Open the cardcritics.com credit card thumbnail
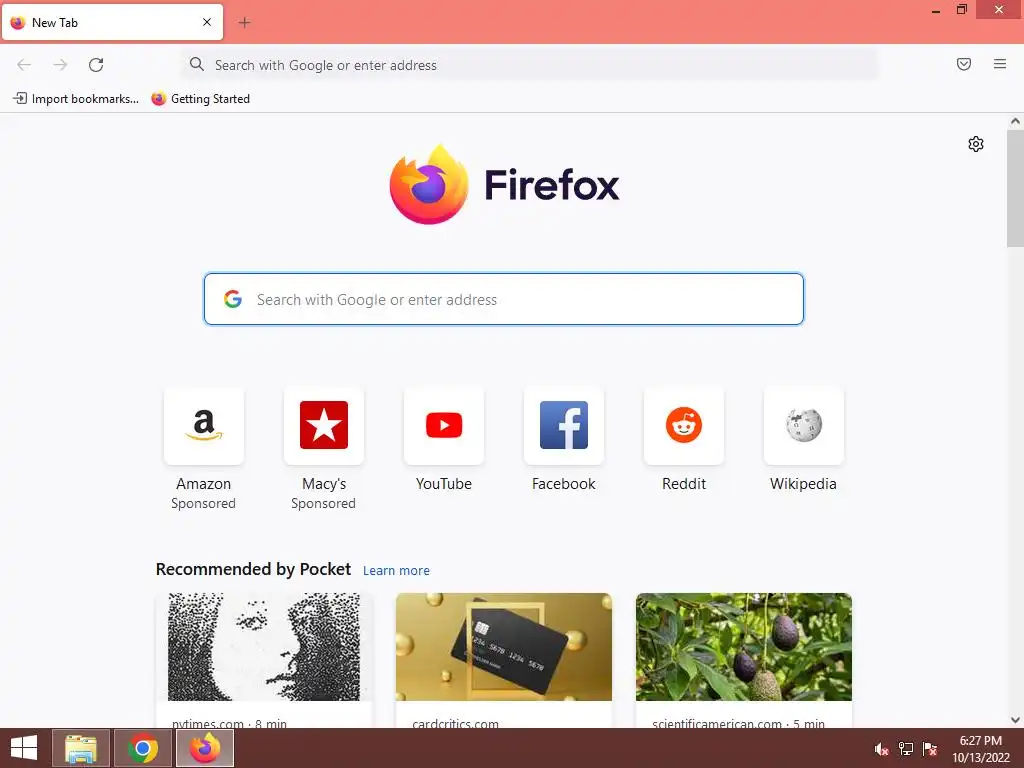 coord(504,647)
